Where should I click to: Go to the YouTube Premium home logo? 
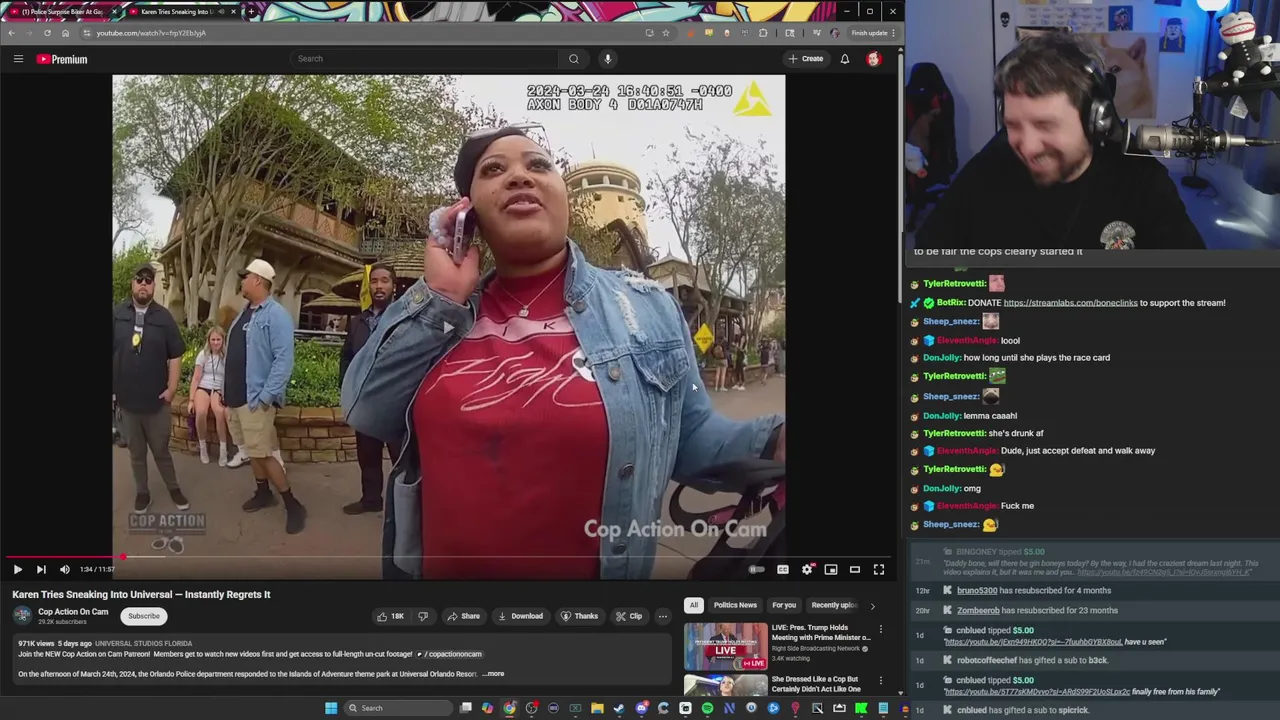63,59
